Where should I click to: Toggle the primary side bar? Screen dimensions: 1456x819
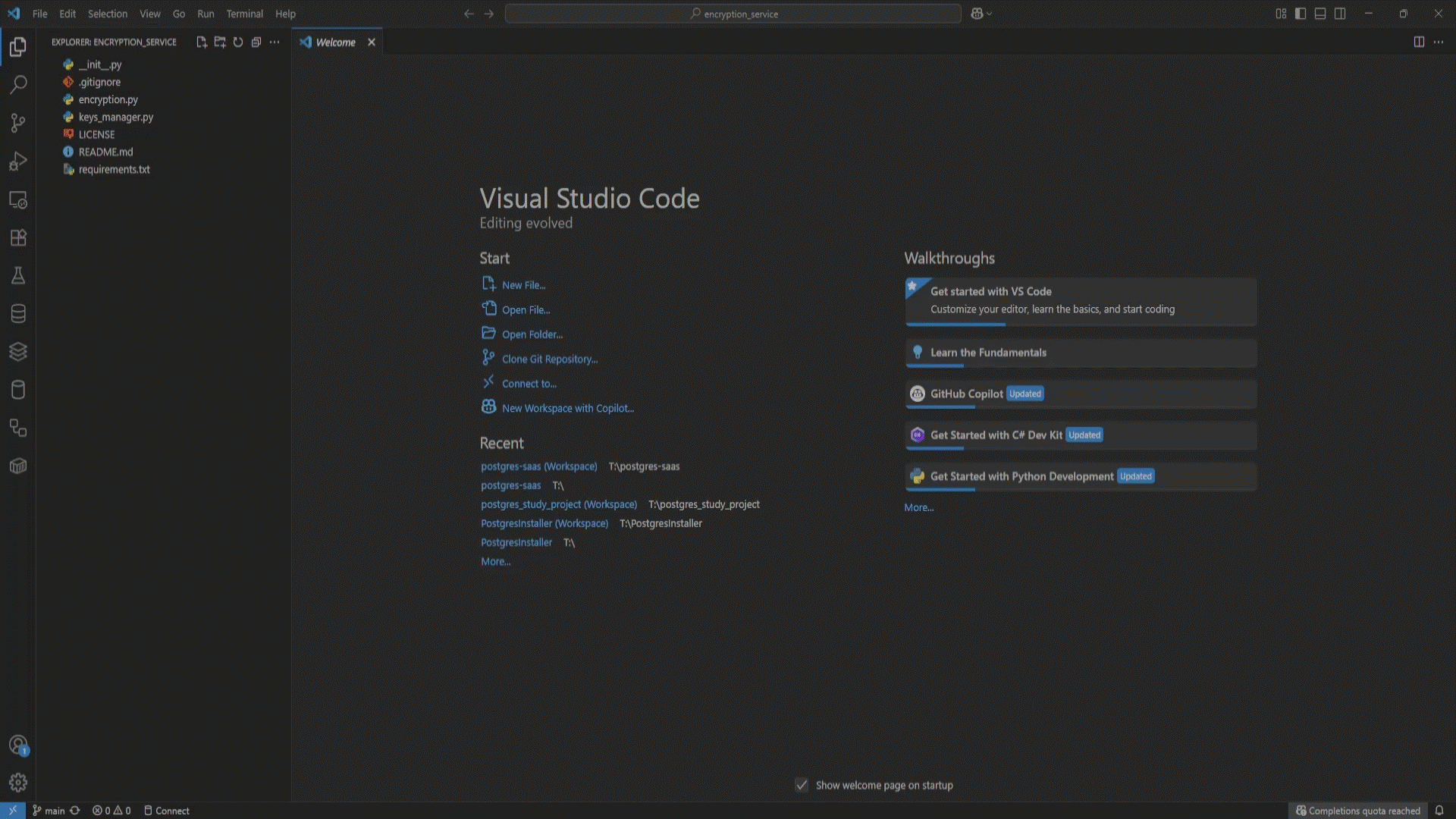[x=1301, y=14]
